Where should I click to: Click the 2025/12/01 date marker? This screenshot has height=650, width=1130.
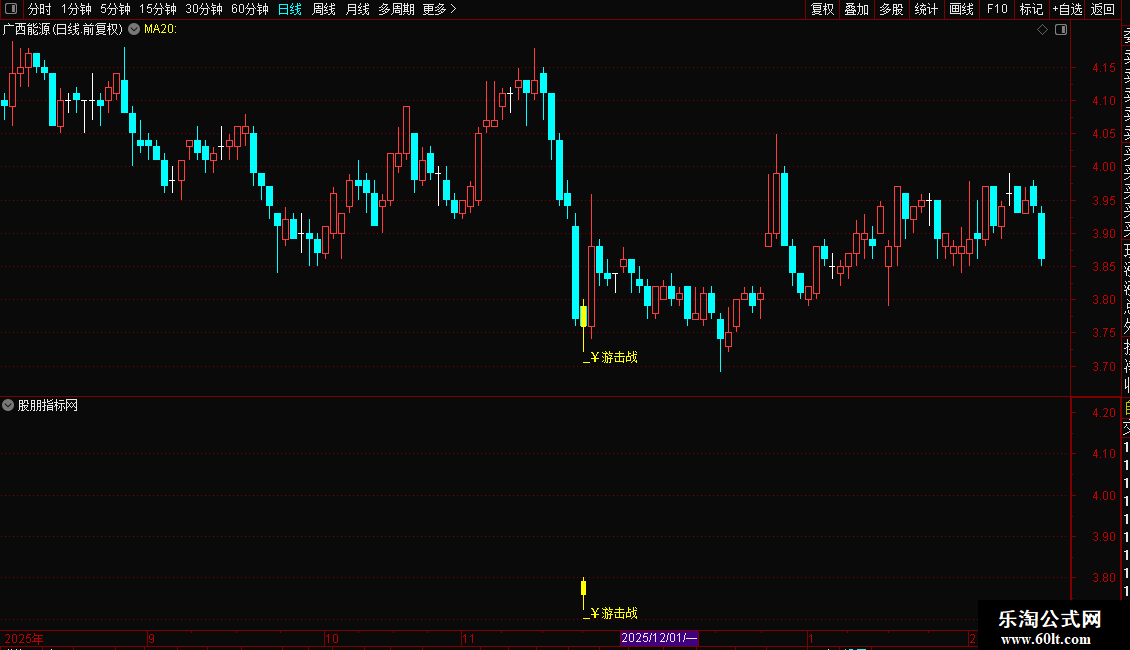tap(659, 638)
